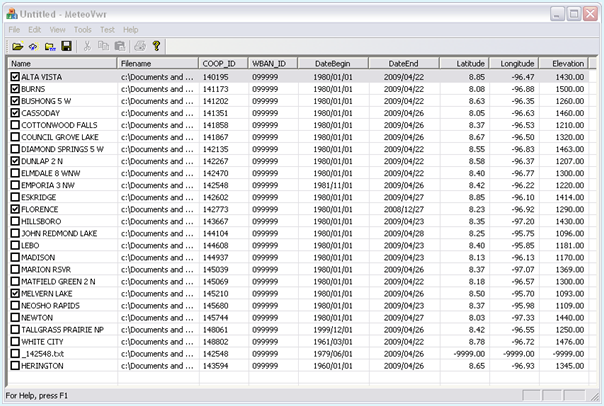
Task: Click the JOHN REDMOND LAKE name
Action: (59, 233)
